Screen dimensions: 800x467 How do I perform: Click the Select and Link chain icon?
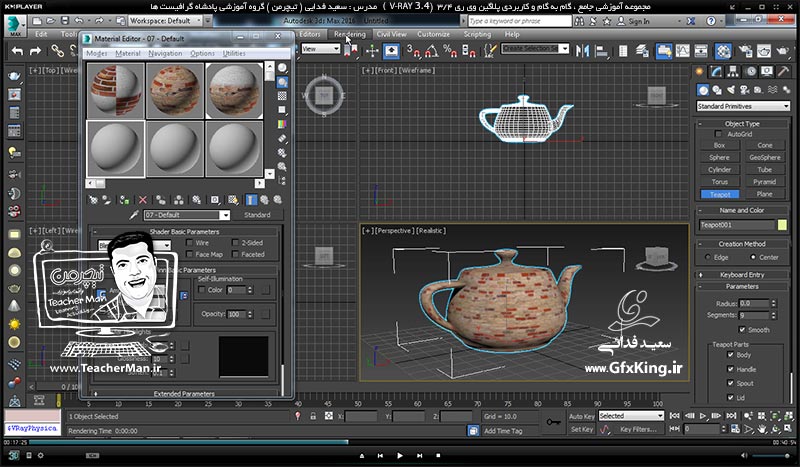(x=57, y=51)
